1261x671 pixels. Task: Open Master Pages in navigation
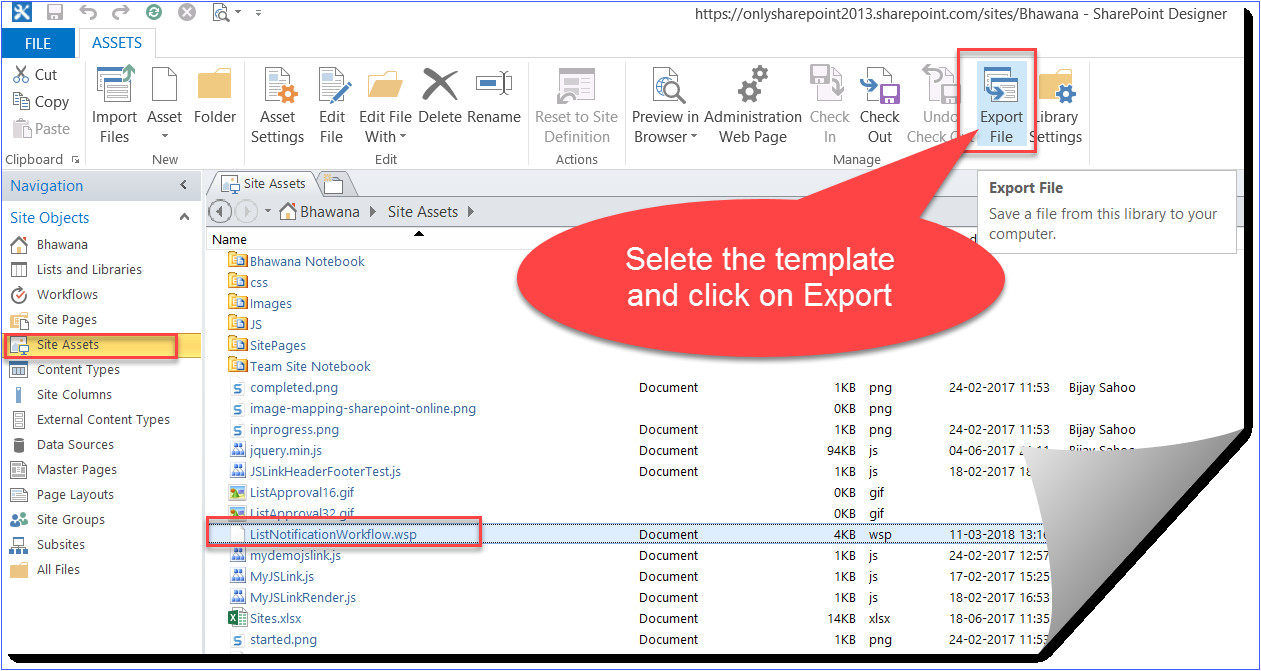click(x=76, y=470)
